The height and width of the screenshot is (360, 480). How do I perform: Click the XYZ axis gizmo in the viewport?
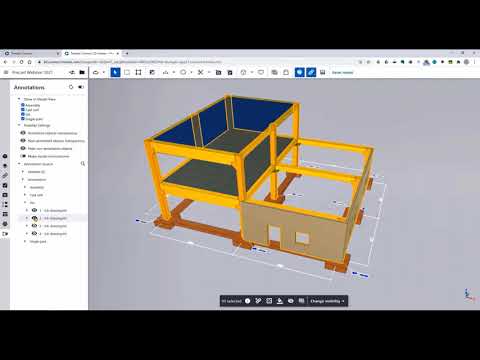pos(470,295)
